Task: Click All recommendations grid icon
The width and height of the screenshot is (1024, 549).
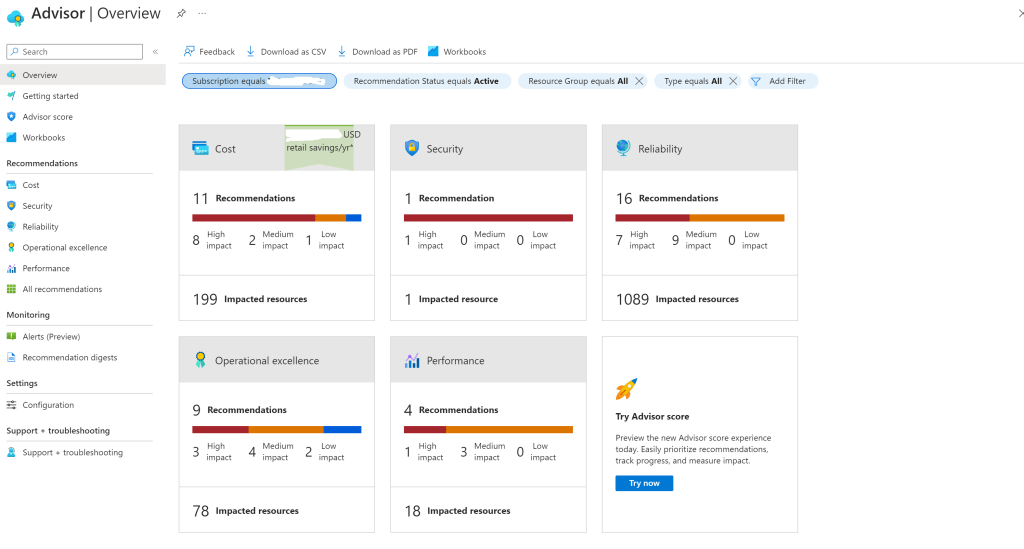Action: tap(11, 289)
